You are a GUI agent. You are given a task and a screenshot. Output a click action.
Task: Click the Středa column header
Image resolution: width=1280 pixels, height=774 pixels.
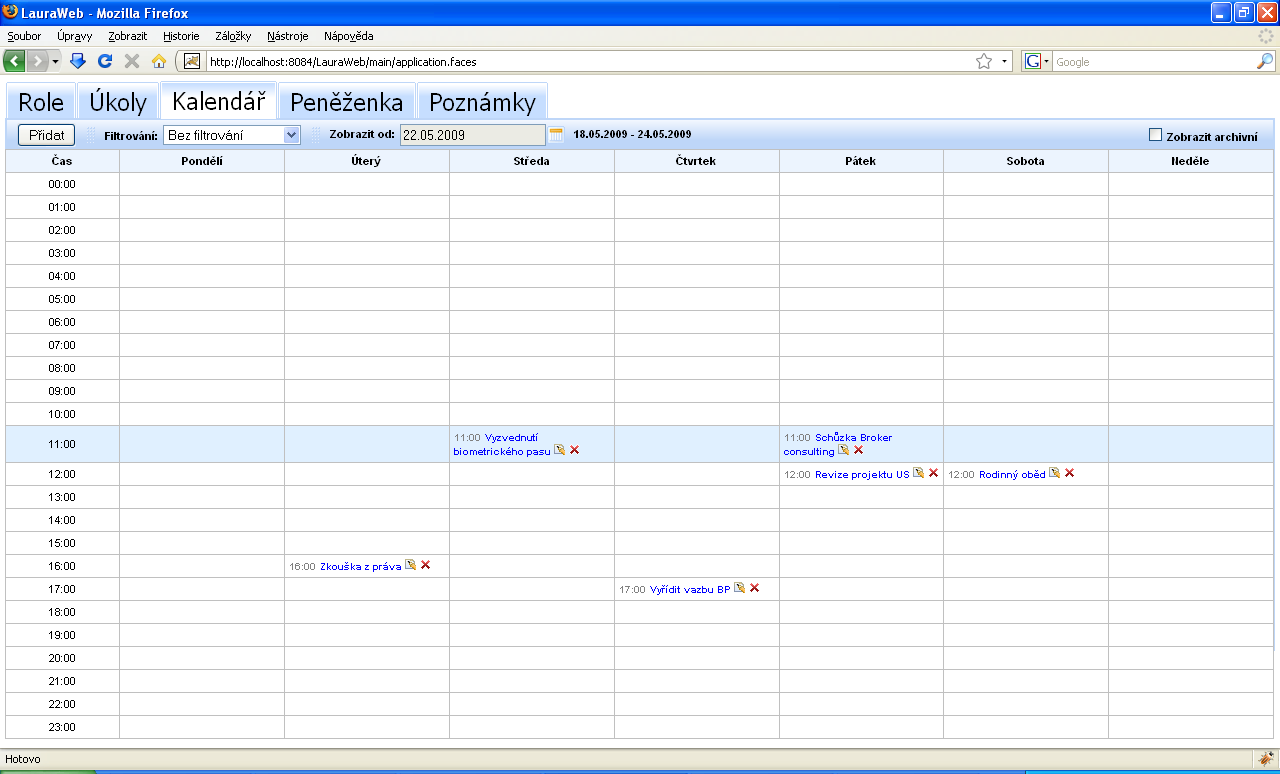pos(532,161)
